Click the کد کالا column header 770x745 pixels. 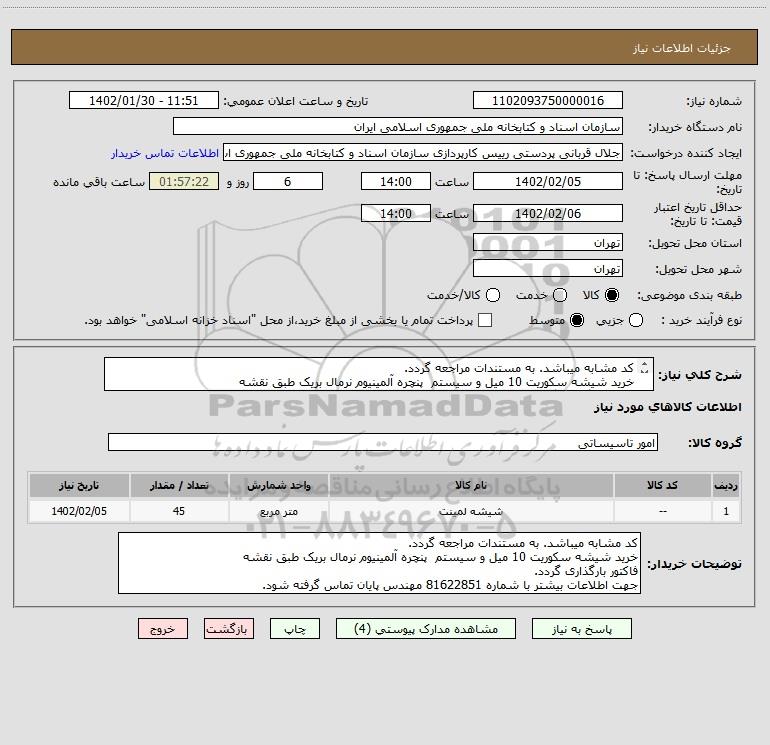click(662, 485)
